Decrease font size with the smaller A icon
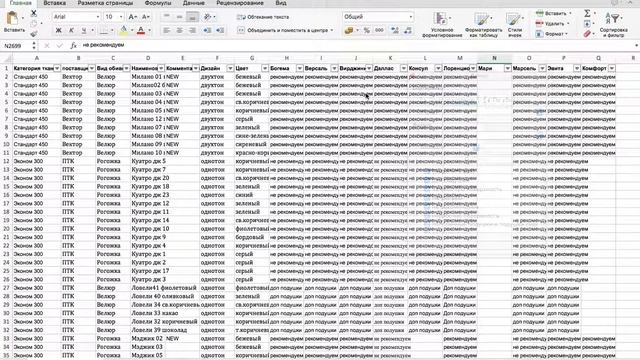This screenshot has width=640, height=360. [x=145, y=17]
